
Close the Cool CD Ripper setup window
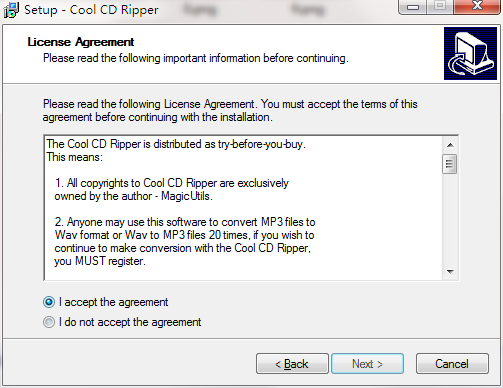pyautogui.click(x=477, y=7)
